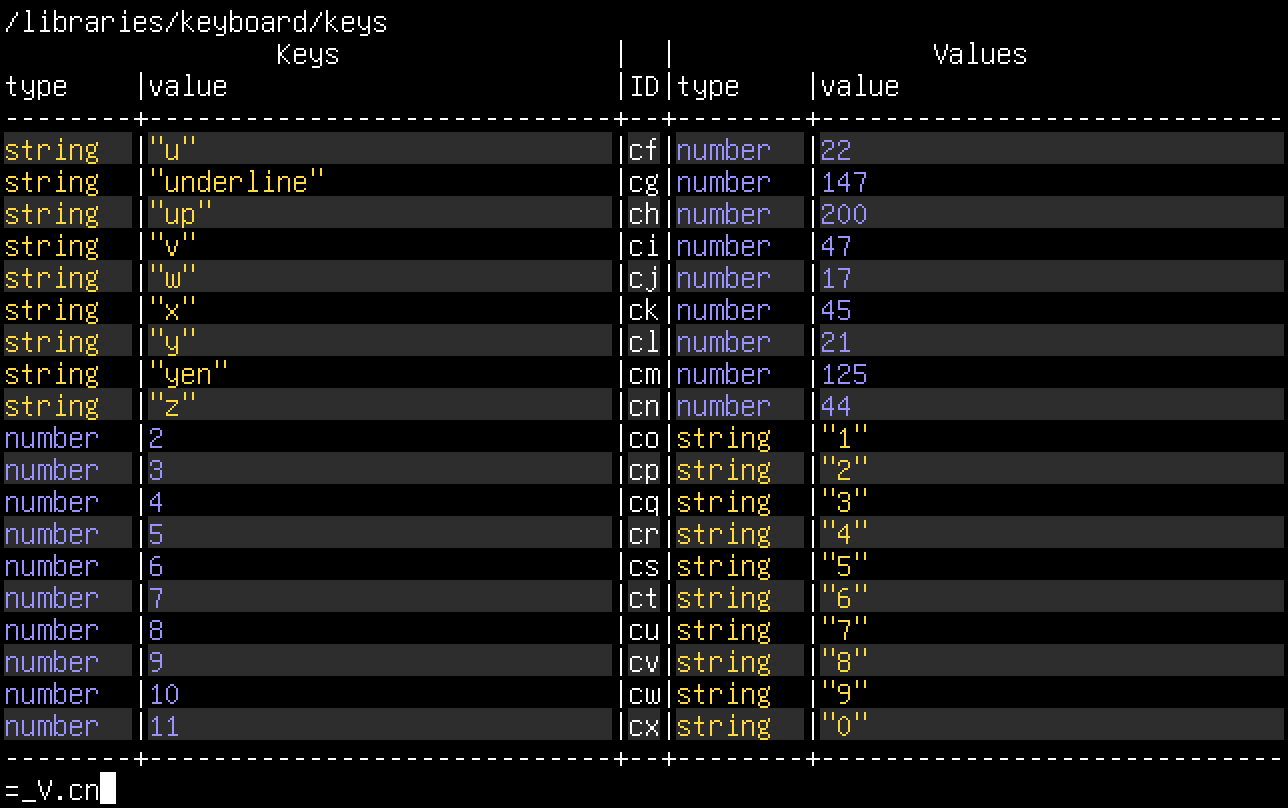The image size is (1288, 808).
Task: Select ID cp
Action: [x=644, y=470]
